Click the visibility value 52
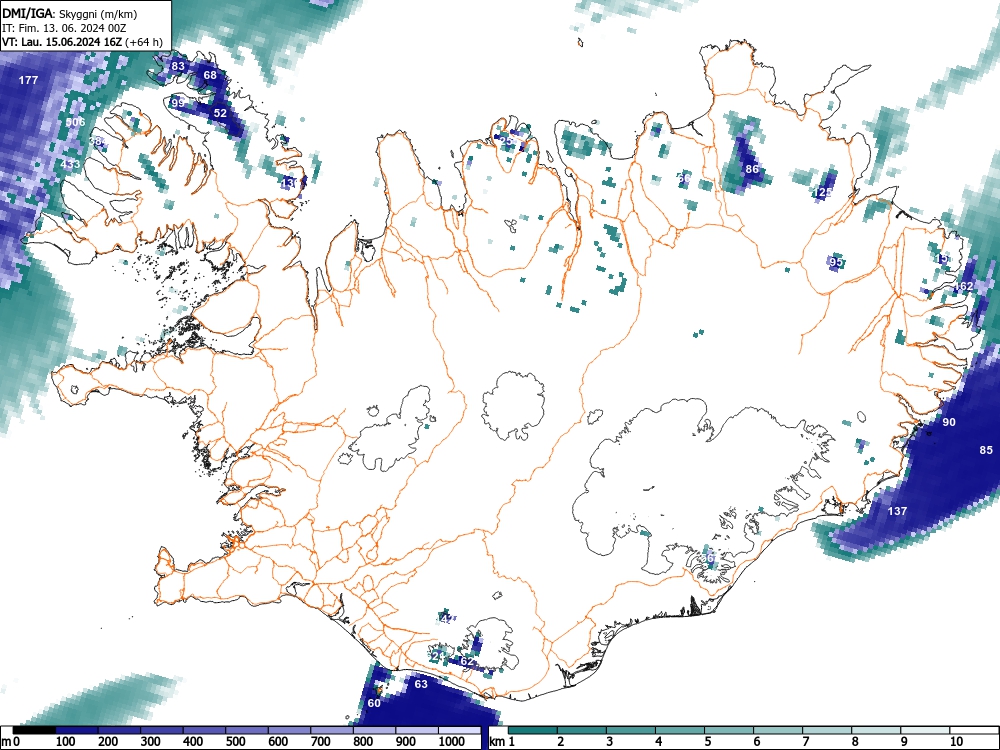 pos(220,113)
